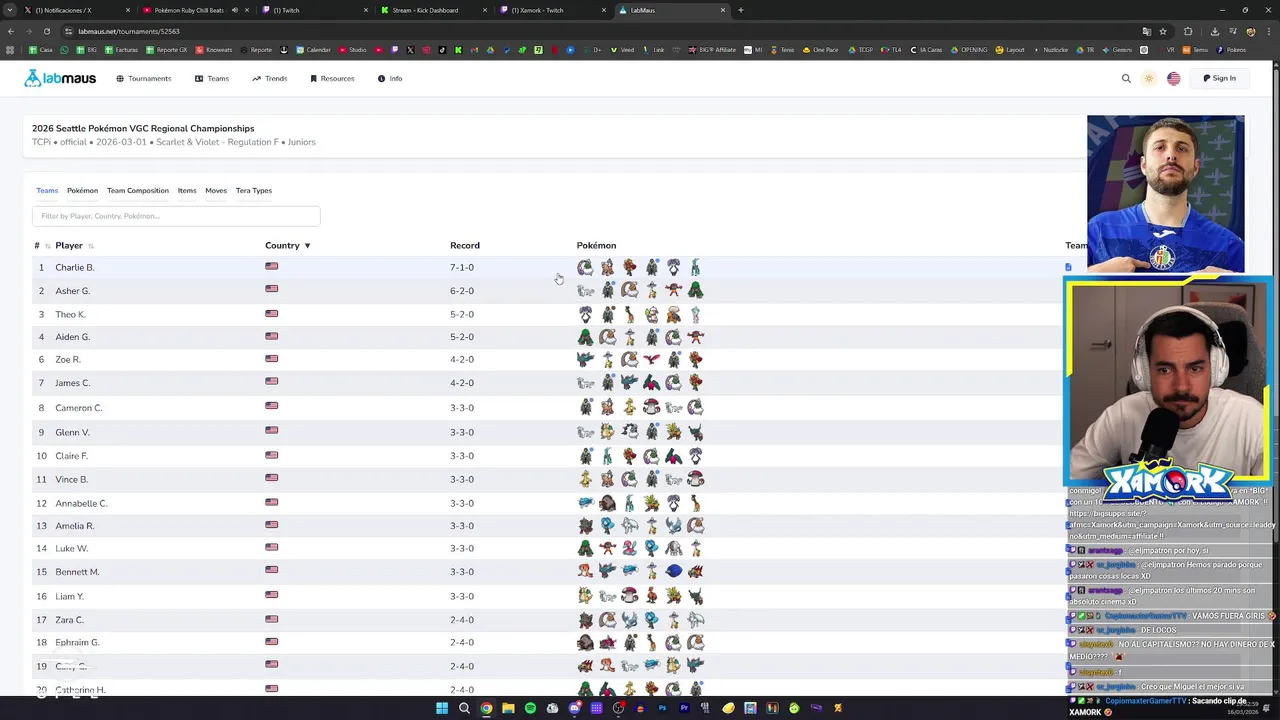
Task: Open the Knowwats bookmark
Action: (214, 50)
